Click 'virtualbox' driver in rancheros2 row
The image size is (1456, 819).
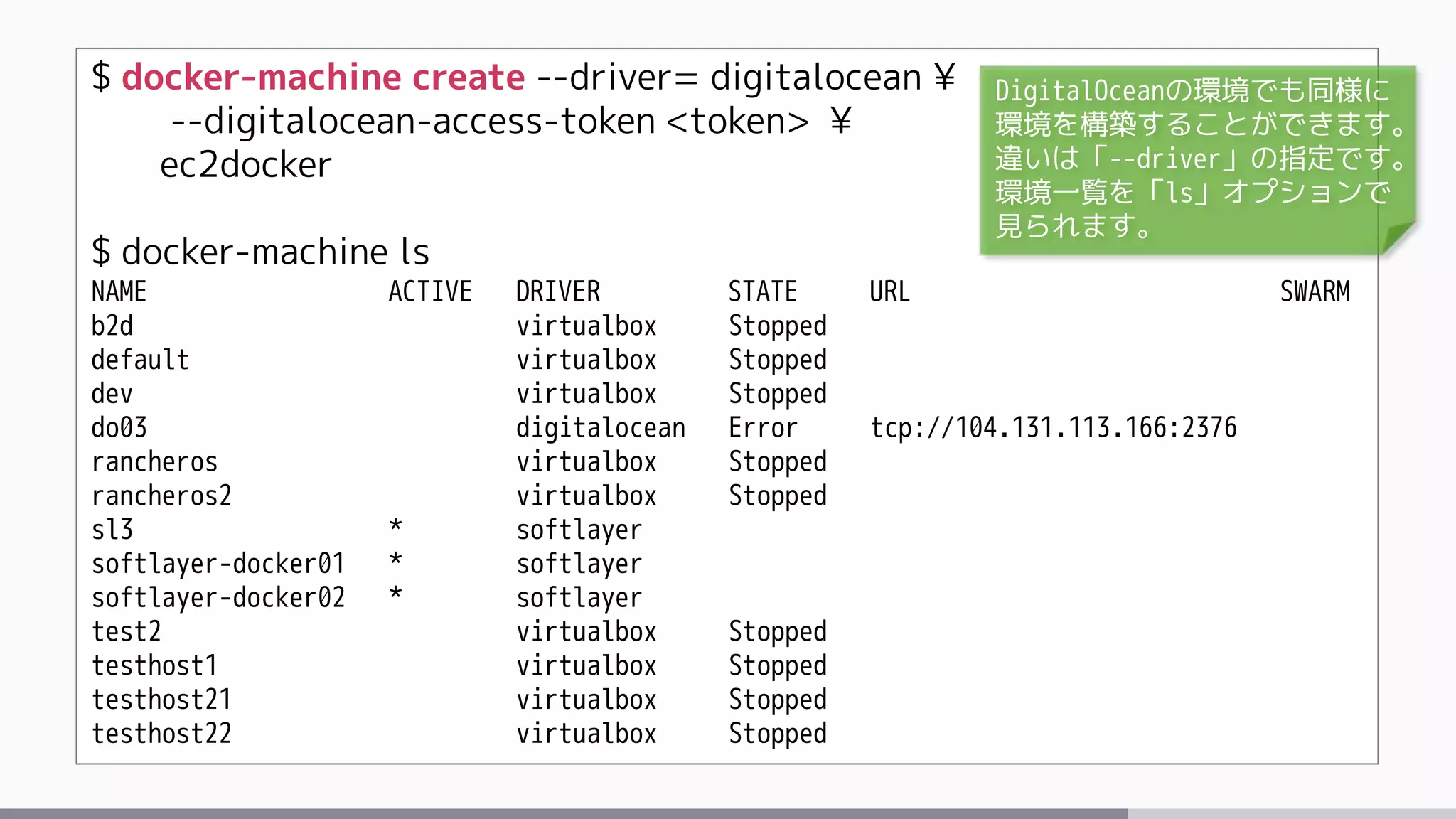pyautogui.click(x=587, y=496)
